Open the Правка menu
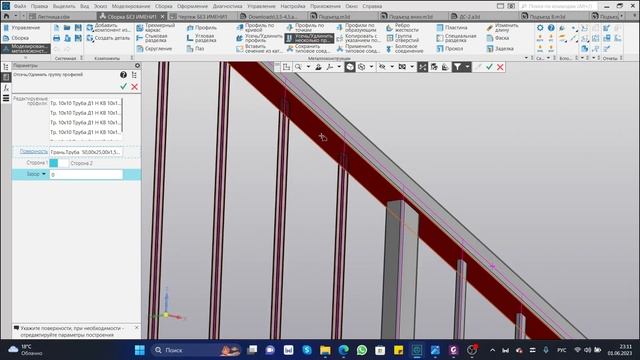This screenshot has height=360, width=640. 39,6
